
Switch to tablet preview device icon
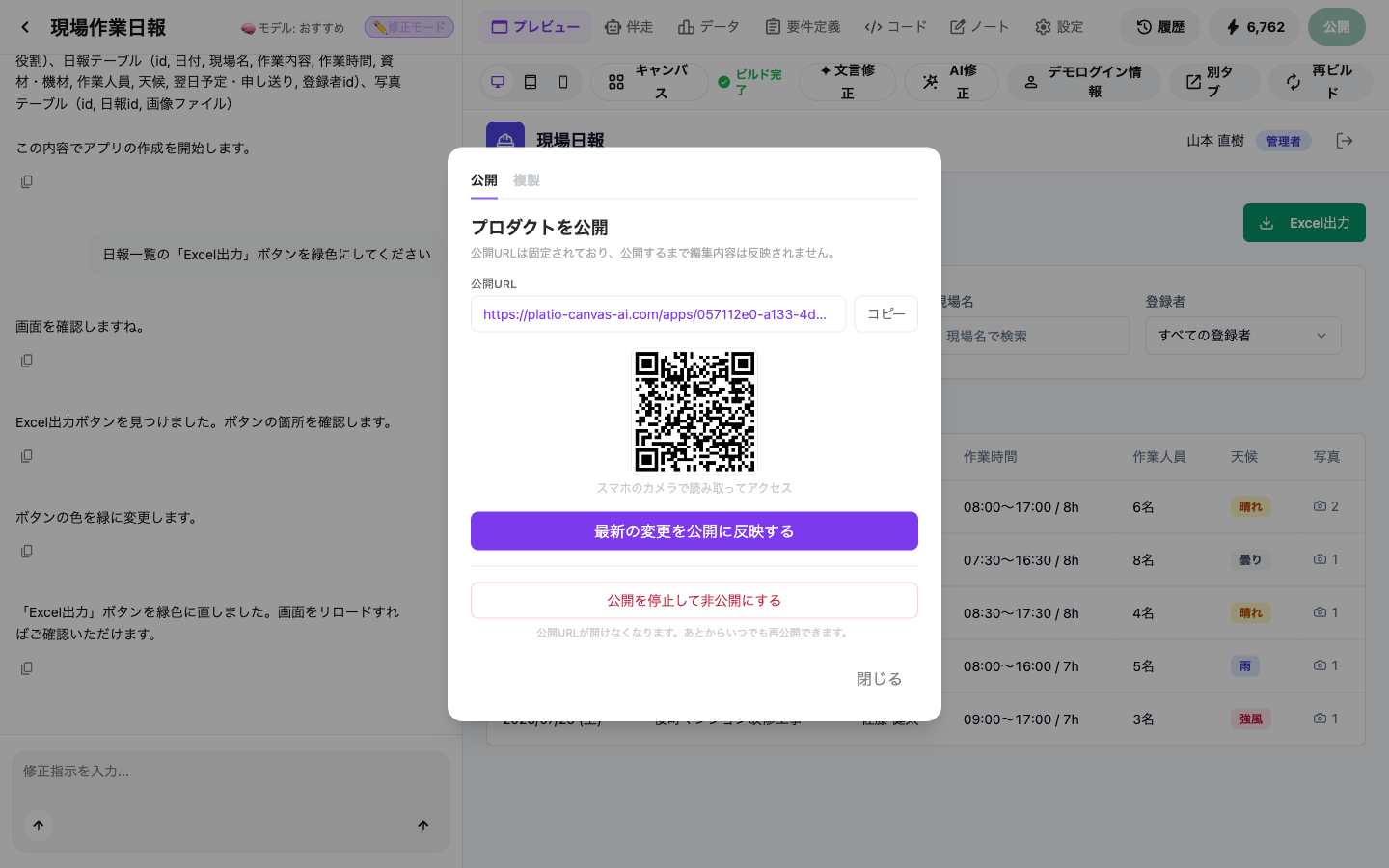click(x=531, y=82)
